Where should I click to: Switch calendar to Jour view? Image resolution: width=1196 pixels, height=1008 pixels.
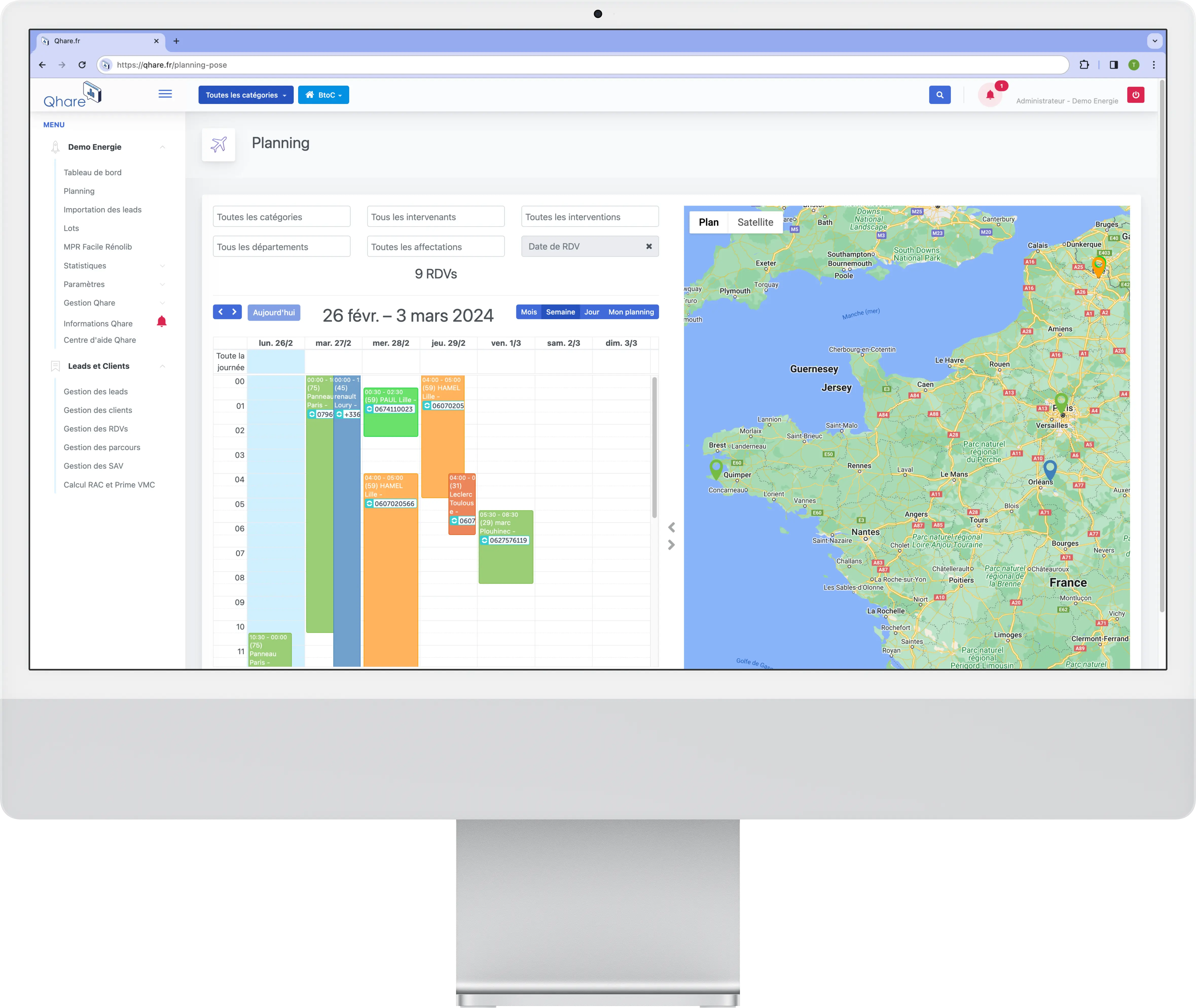(591, 312)
